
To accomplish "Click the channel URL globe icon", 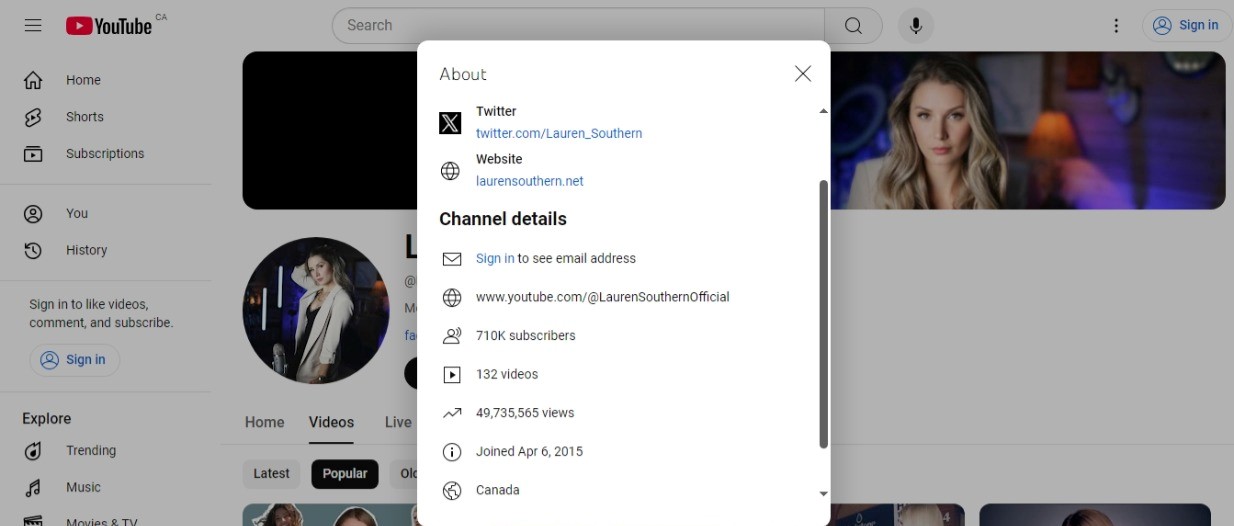I will pos(452,297).
